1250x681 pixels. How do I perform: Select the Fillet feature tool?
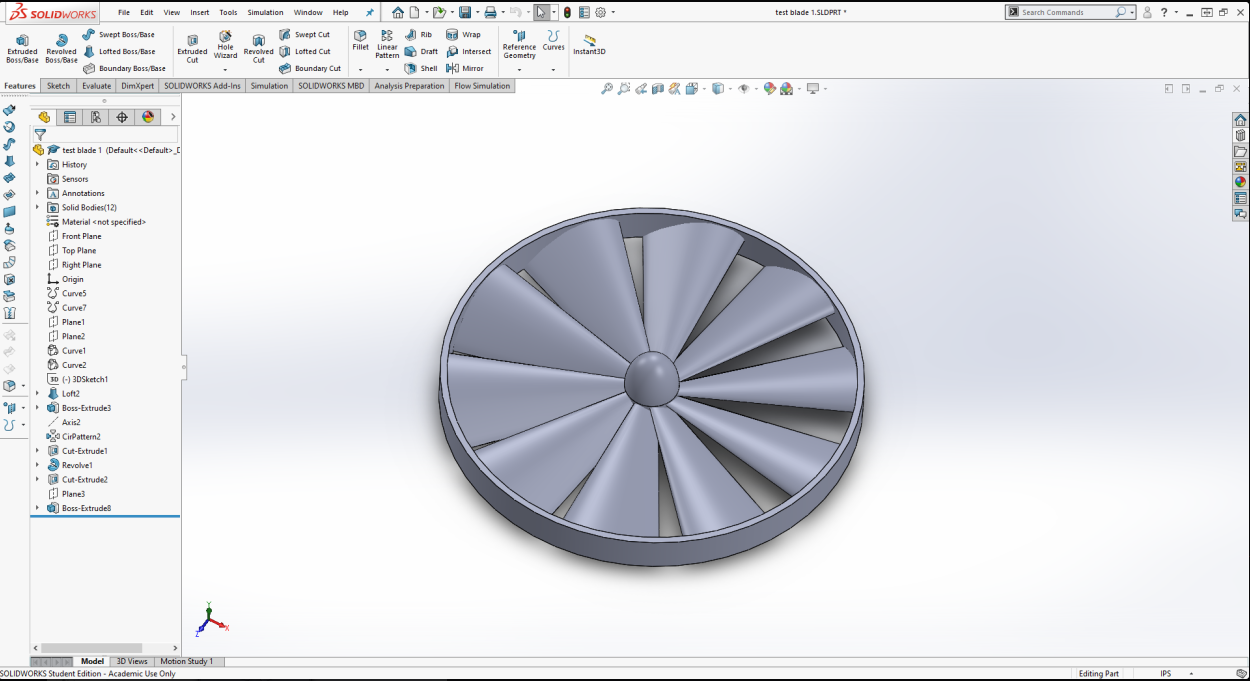click(360, 40)
